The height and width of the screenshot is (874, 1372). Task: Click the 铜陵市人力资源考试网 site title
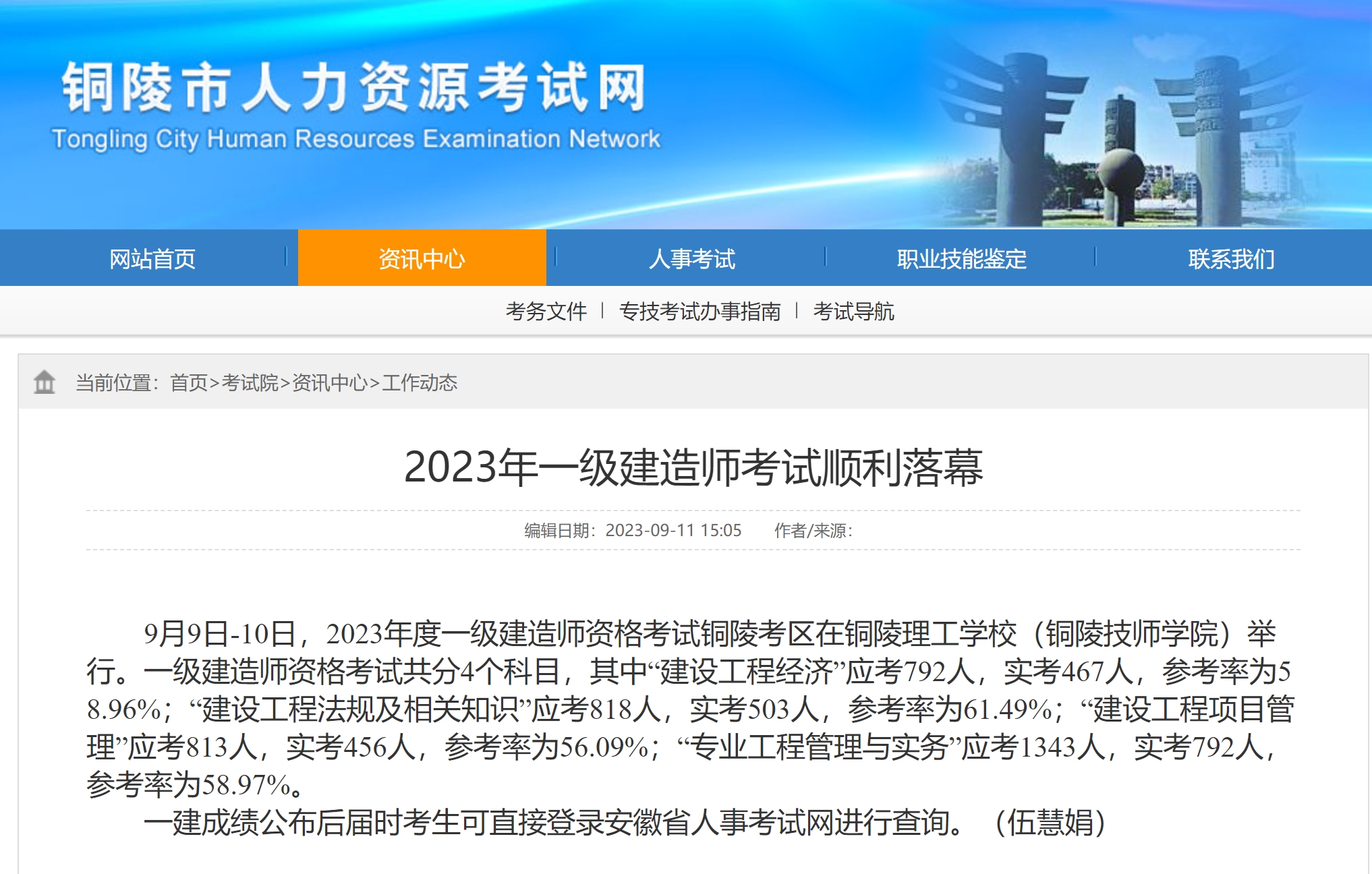click(x=354, y=86)
